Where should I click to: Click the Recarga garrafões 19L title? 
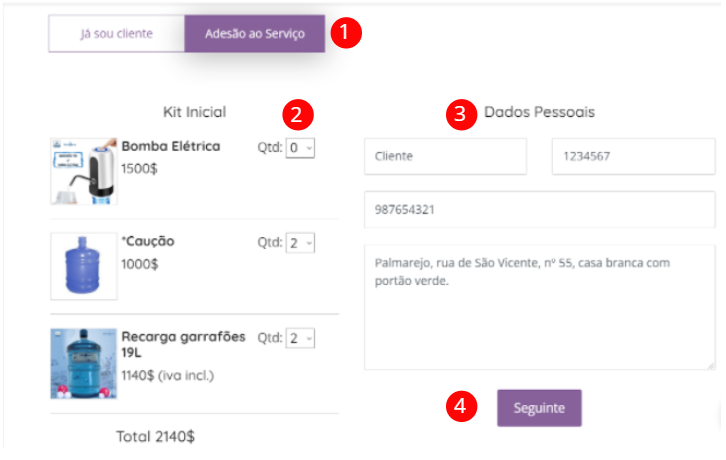click(x=183, y=345)
